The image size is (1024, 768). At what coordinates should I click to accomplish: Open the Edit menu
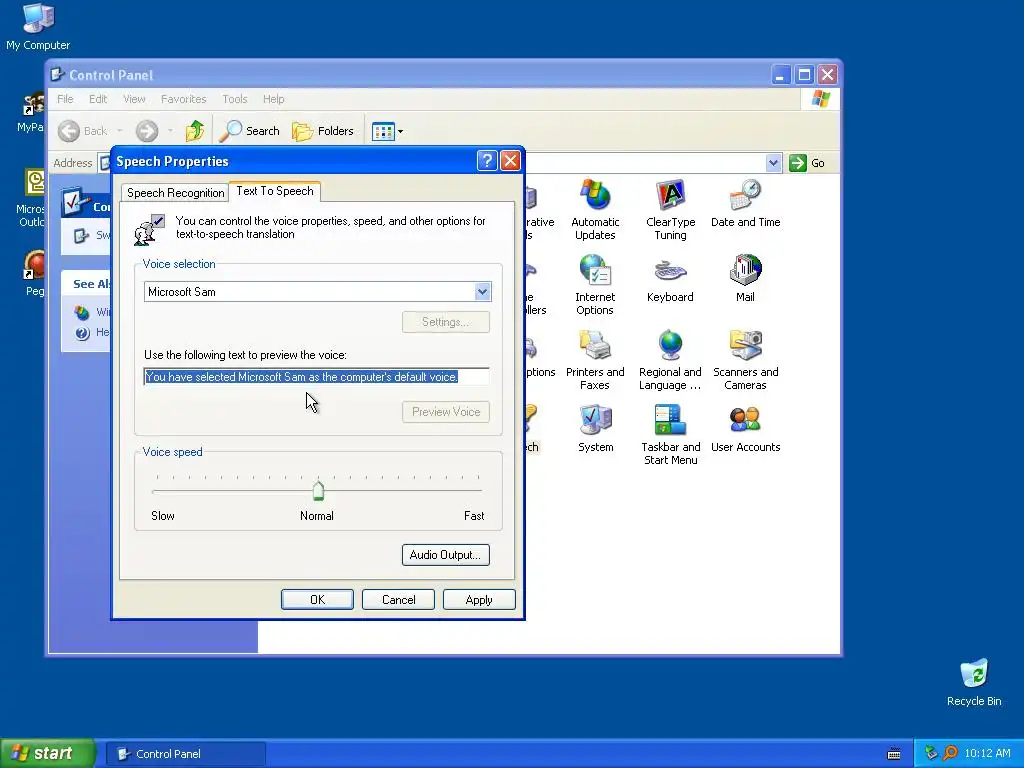click(98, 99)
